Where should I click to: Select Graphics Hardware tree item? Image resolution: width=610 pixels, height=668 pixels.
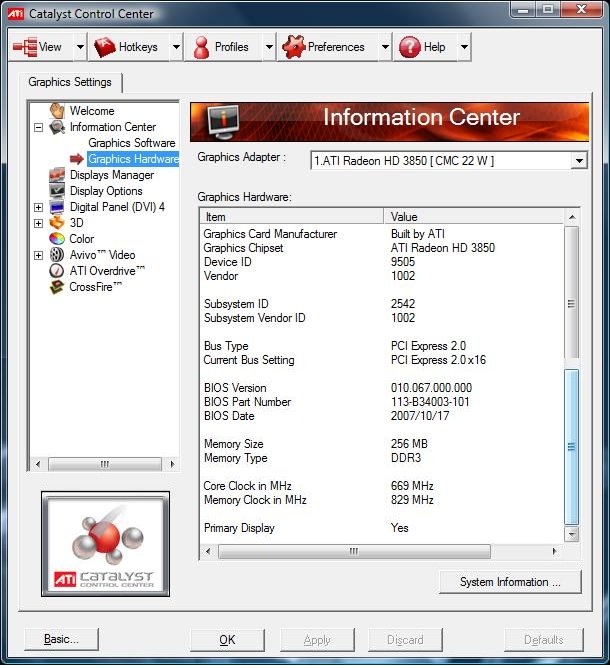133,159
